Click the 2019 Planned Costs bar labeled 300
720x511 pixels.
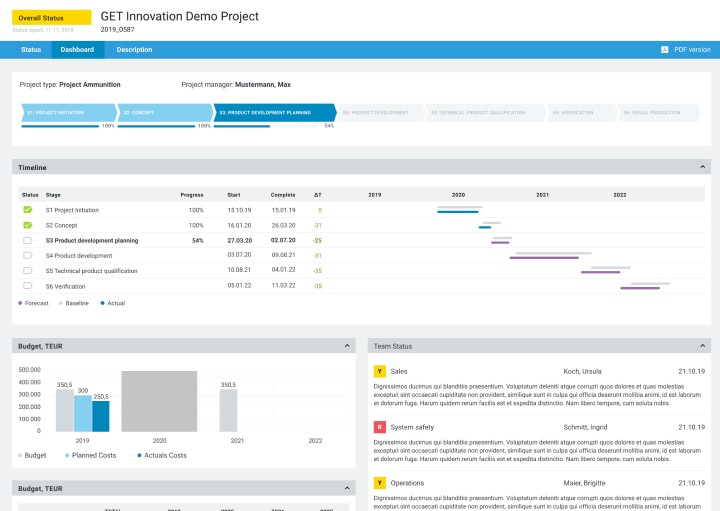(x=83, y=413)
